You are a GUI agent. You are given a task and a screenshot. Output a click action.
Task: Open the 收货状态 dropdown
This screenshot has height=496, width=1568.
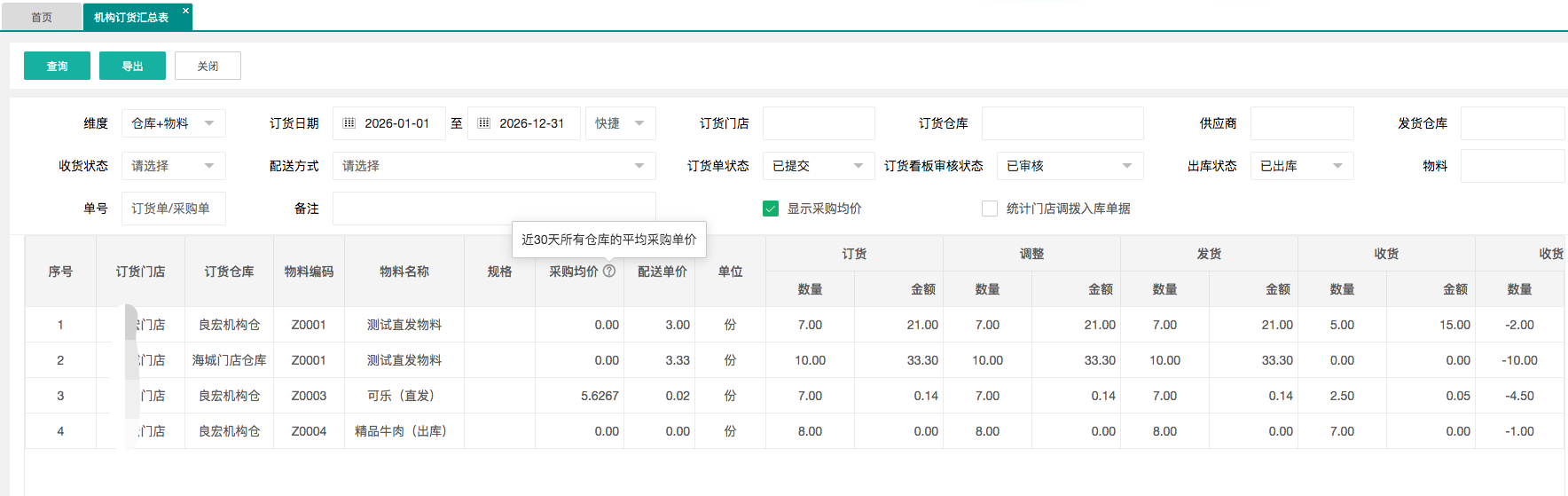coord(174,166)
